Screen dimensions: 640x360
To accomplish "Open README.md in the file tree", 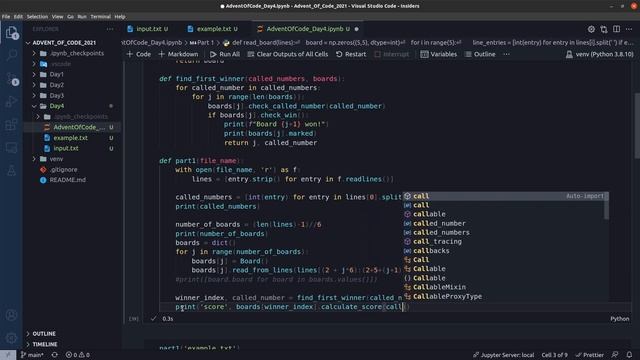I will pyautogui.click(x=67, y=180).
